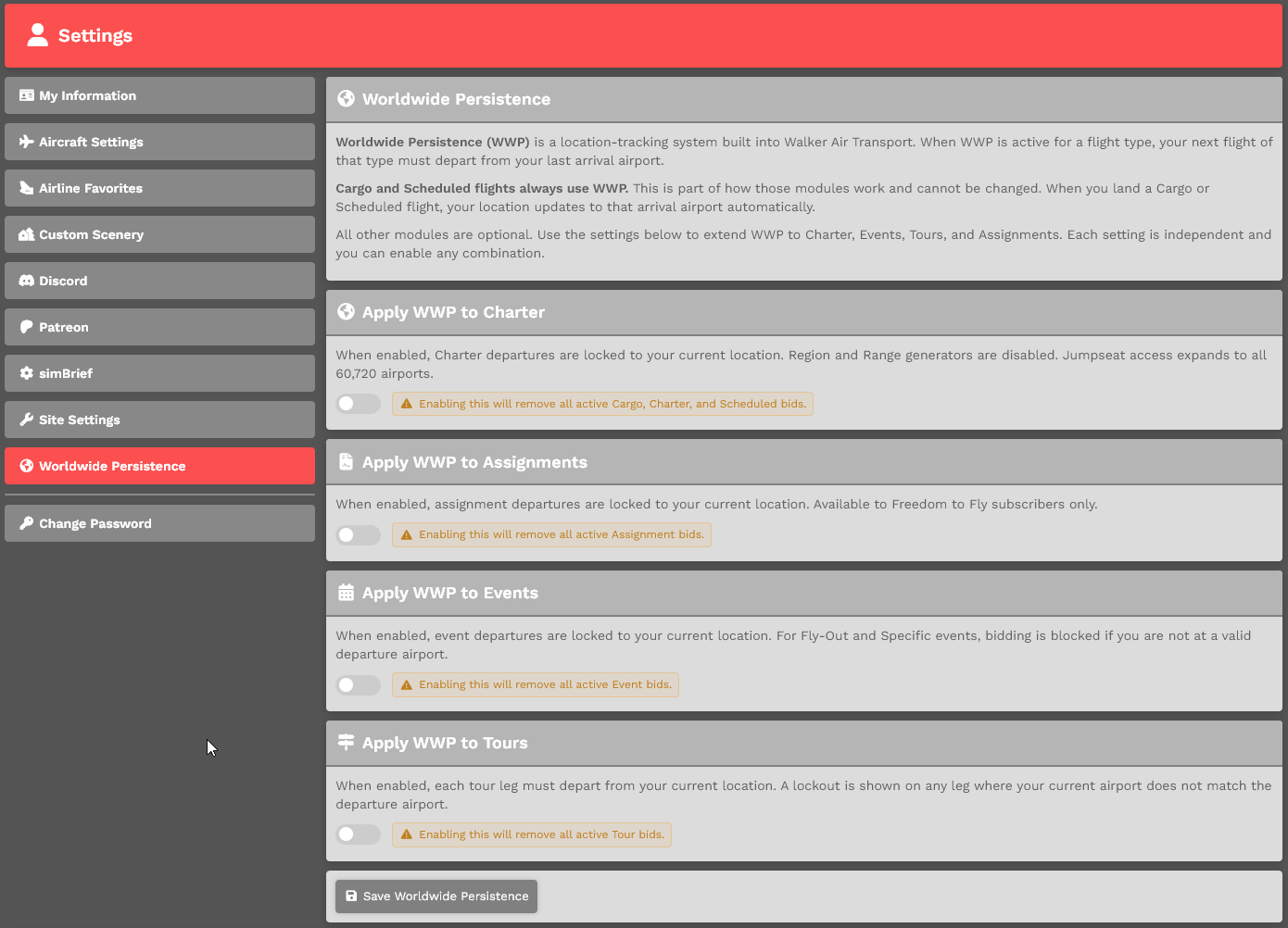Click the Airline Favorites tail icon

[27, 188]
